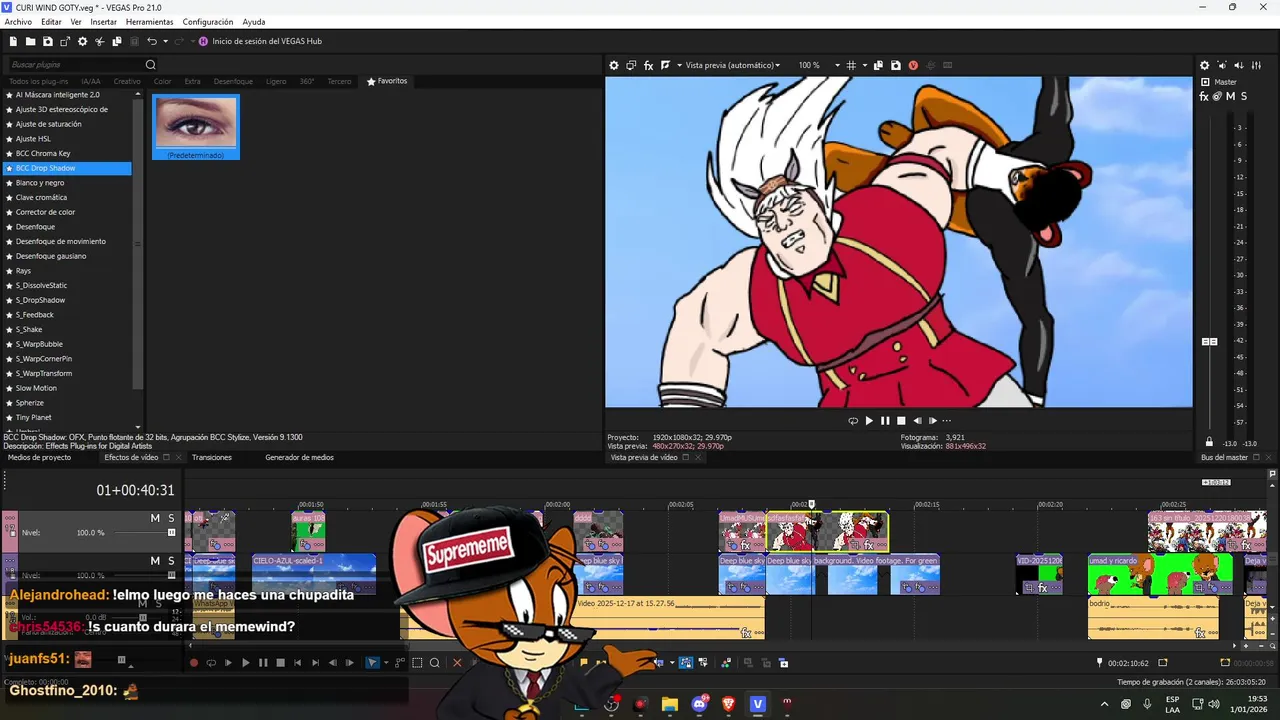Save the project with the disk icon
Viewport: 1280px width, 720px height.
[x=47, y=41]
